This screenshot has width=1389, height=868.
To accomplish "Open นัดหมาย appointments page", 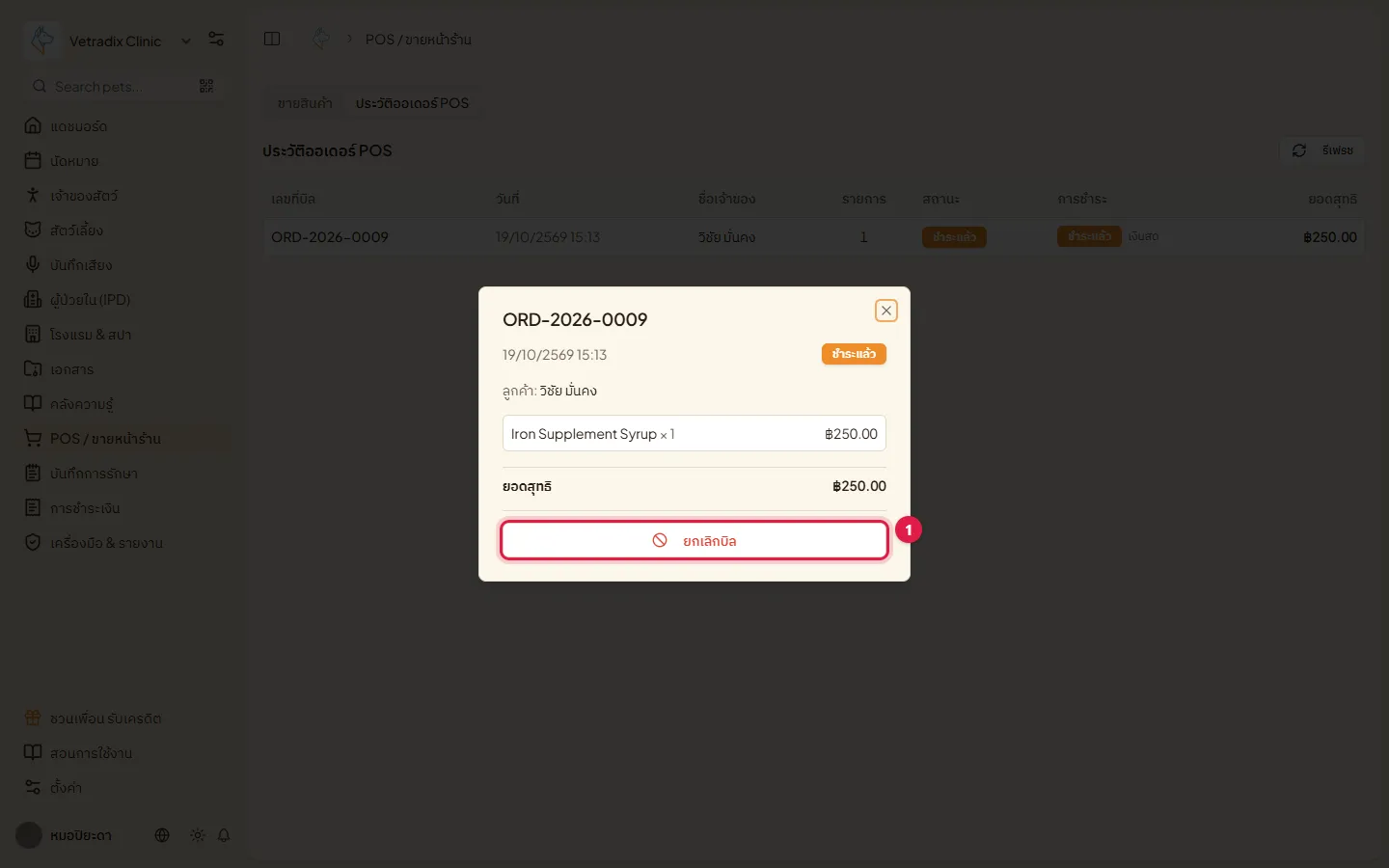I will [x=125, y=161].
